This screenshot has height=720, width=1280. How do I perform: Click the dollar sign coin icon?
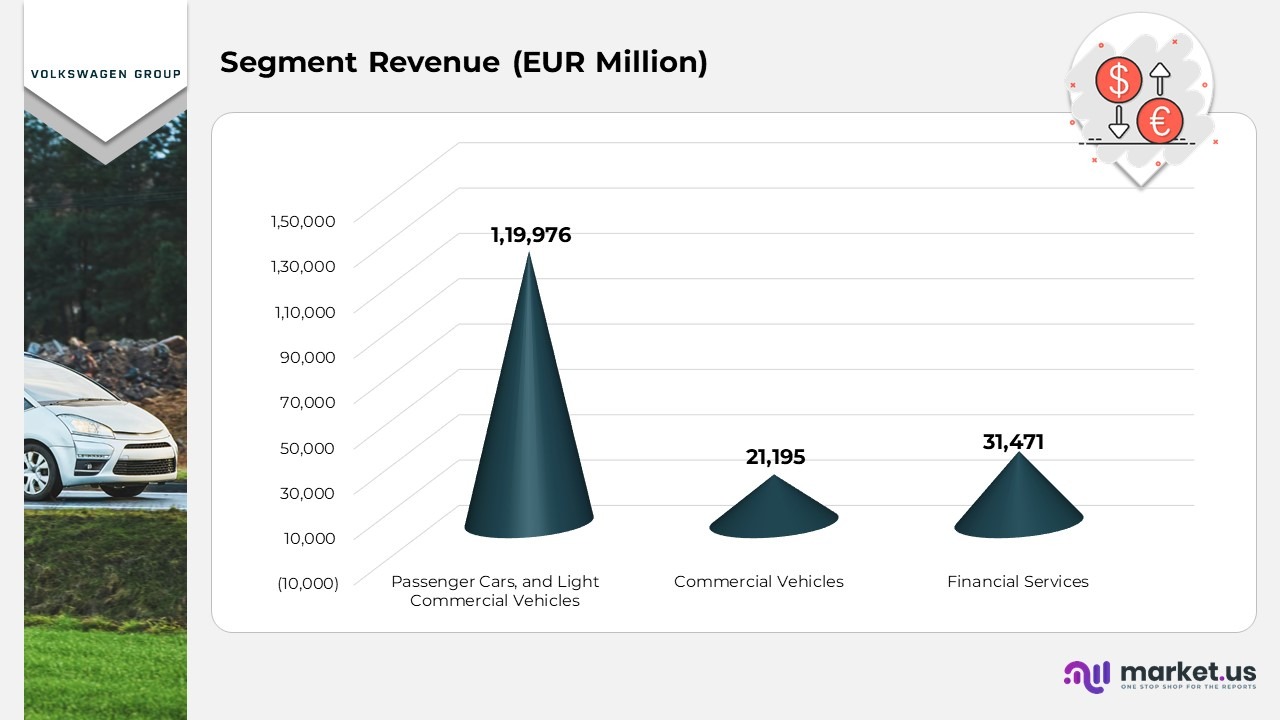[x=1118, y=81]
